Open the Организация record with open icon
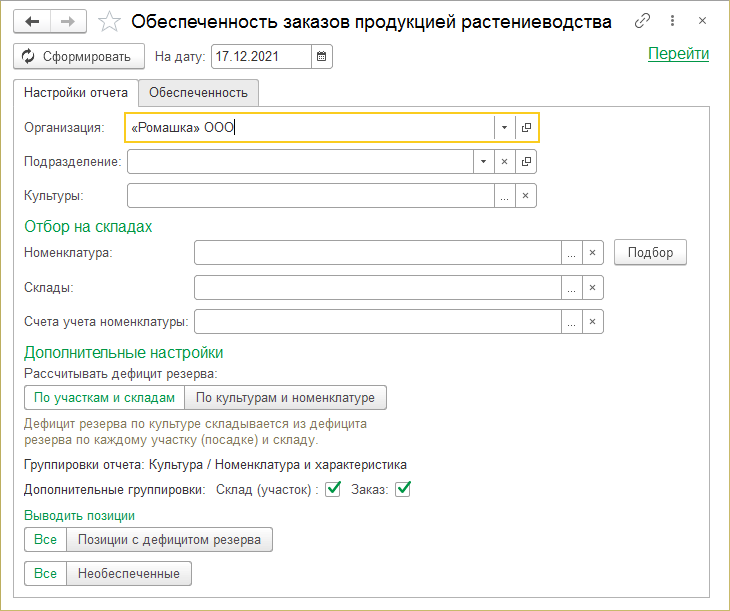 [526, 128]
